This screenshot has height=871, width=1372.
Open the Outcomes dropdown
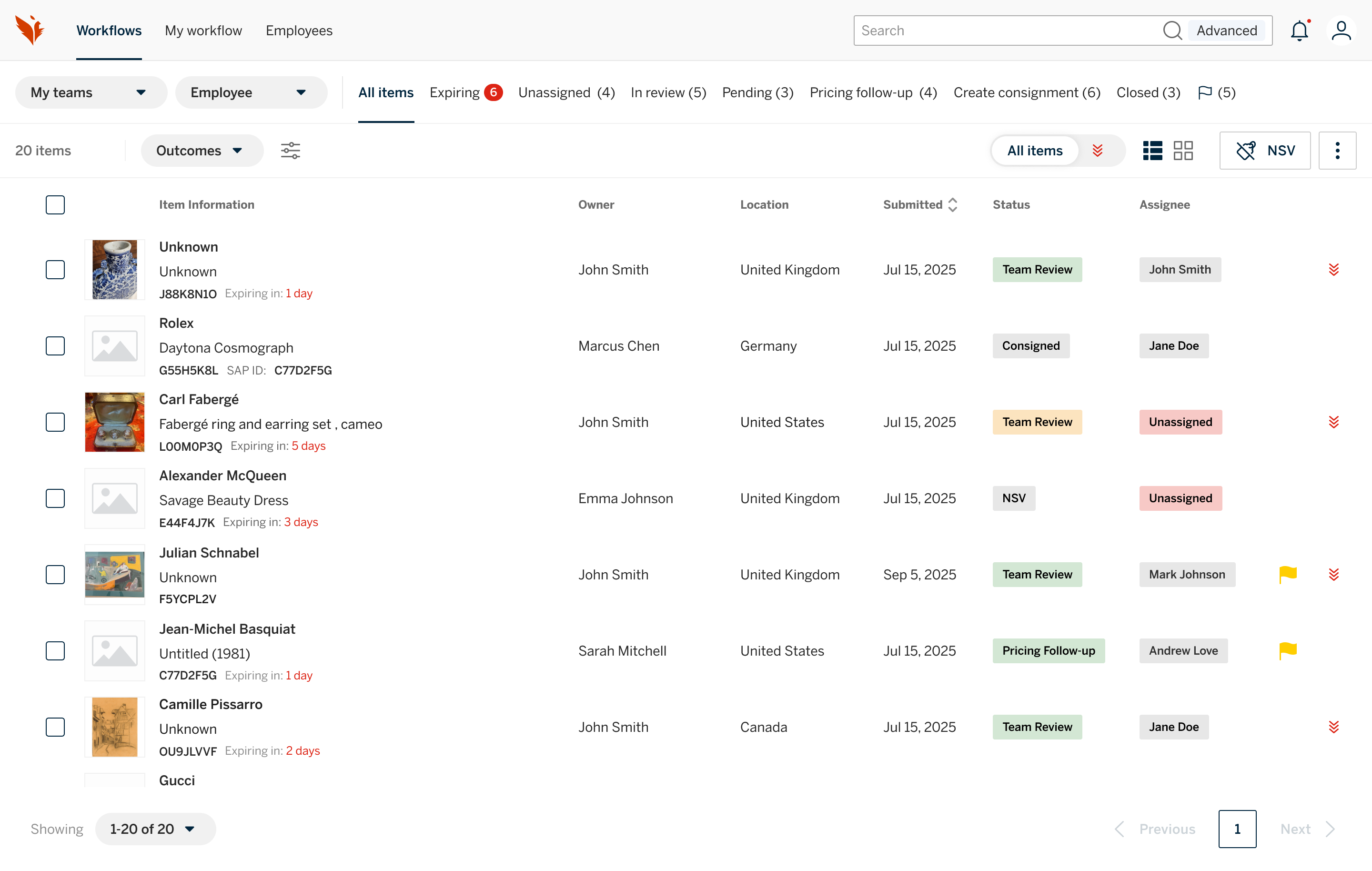202,151
